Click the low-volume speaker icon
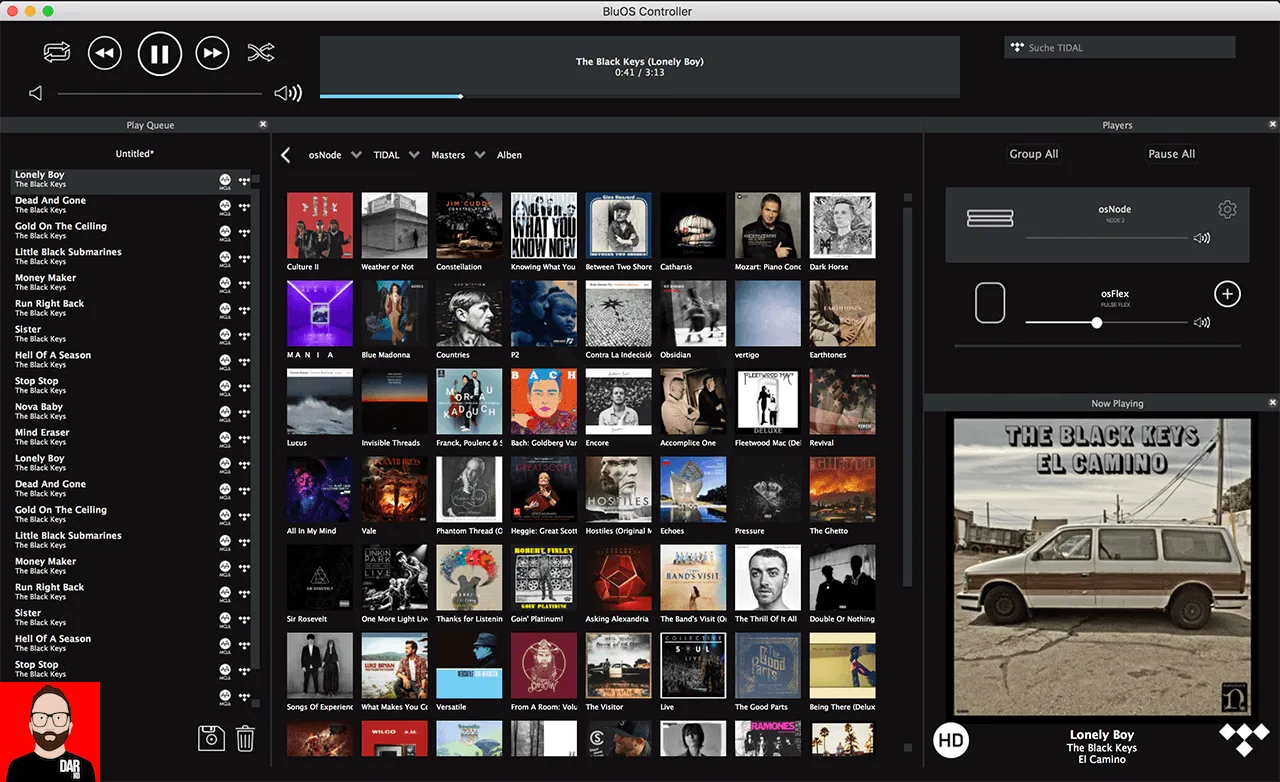This screenshot has width=1280, height=782. (x=36, y=93)
